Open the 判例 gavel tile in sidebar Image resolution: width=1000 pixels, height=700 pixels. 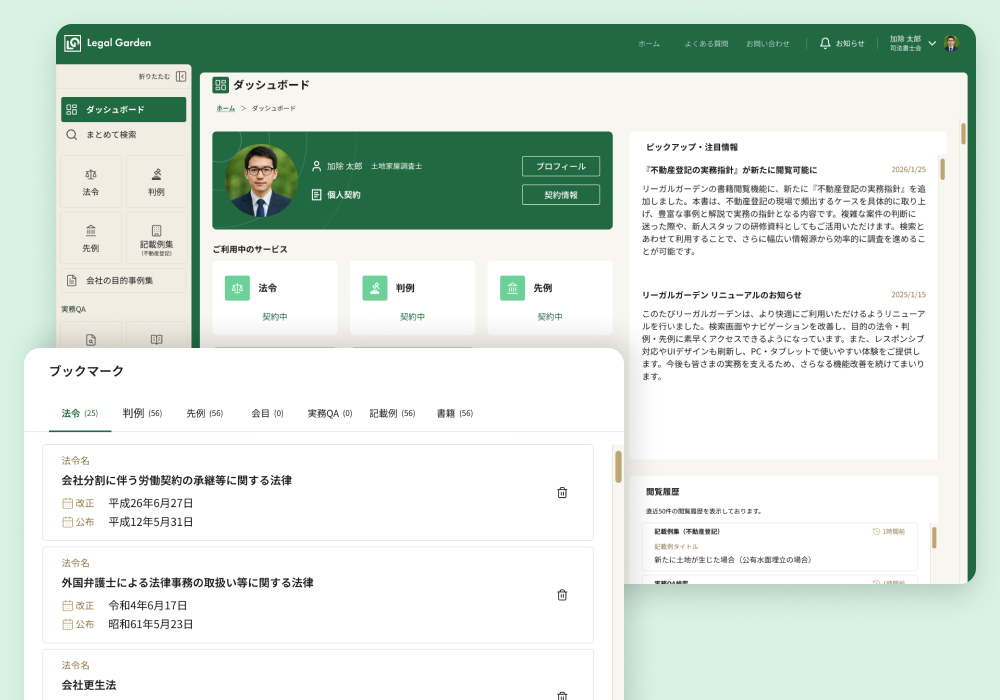click(x=156, y=182)
